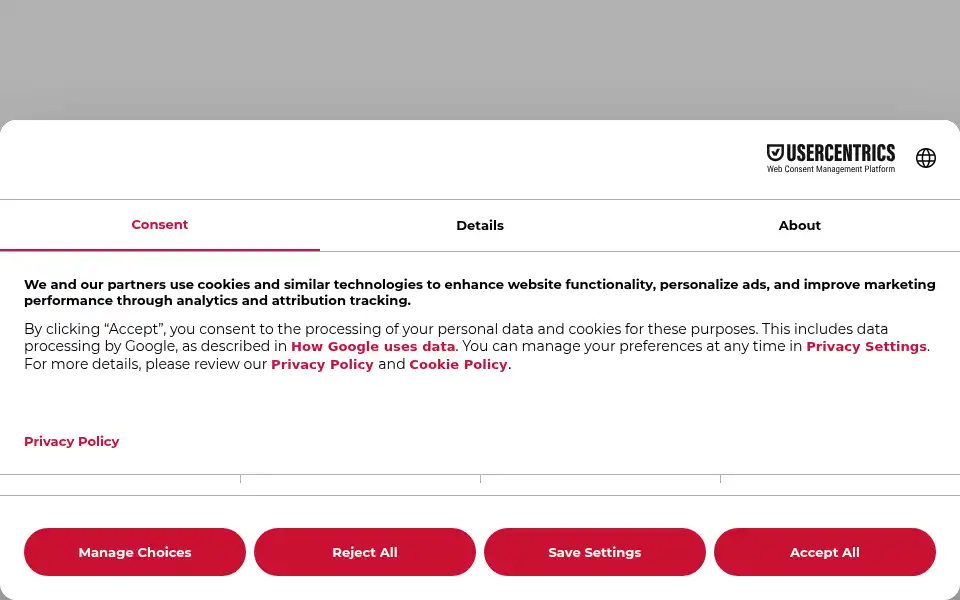
Task: Click Privacy Policy link beside Cookie Policy
Action: tap(322, 364)
